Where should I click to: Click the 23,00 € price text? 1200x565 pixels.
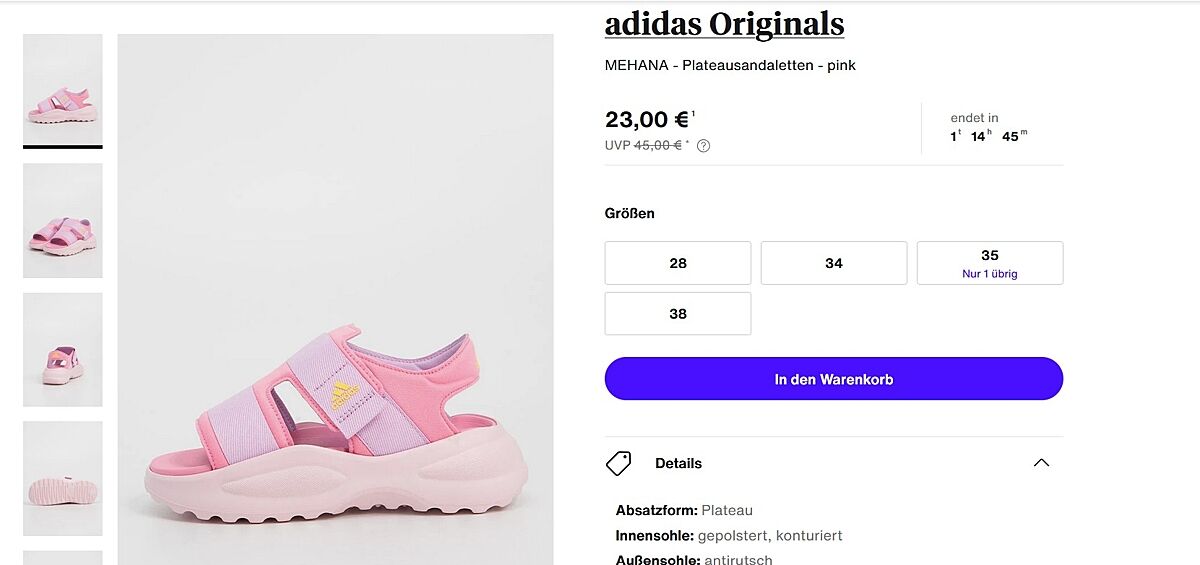pos(646,120)
